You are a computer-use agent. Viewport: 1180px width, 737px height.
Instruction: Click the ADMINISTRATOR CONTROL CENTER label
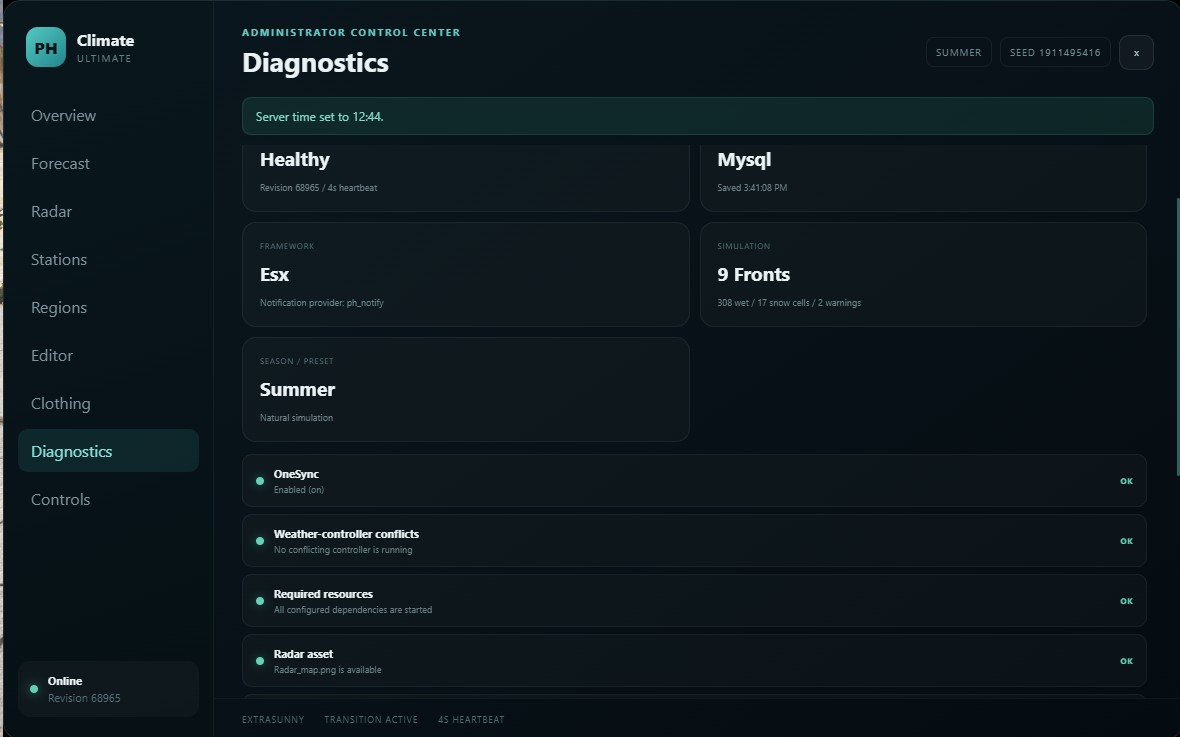click(x=351, y=32)
